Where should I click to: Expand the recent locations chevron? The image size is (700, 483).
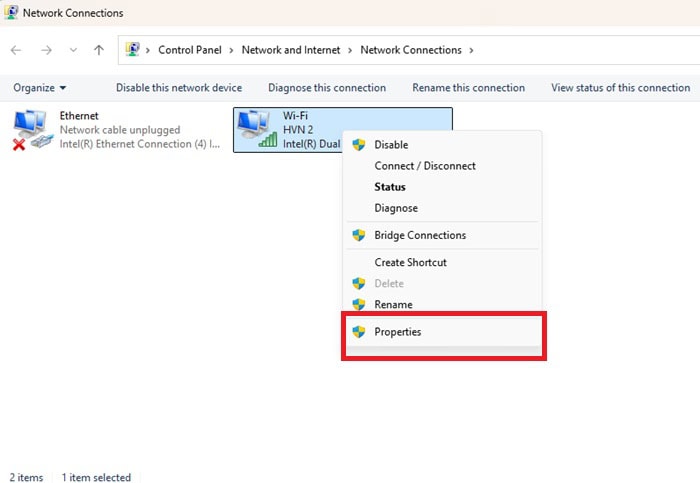point(72,50)
